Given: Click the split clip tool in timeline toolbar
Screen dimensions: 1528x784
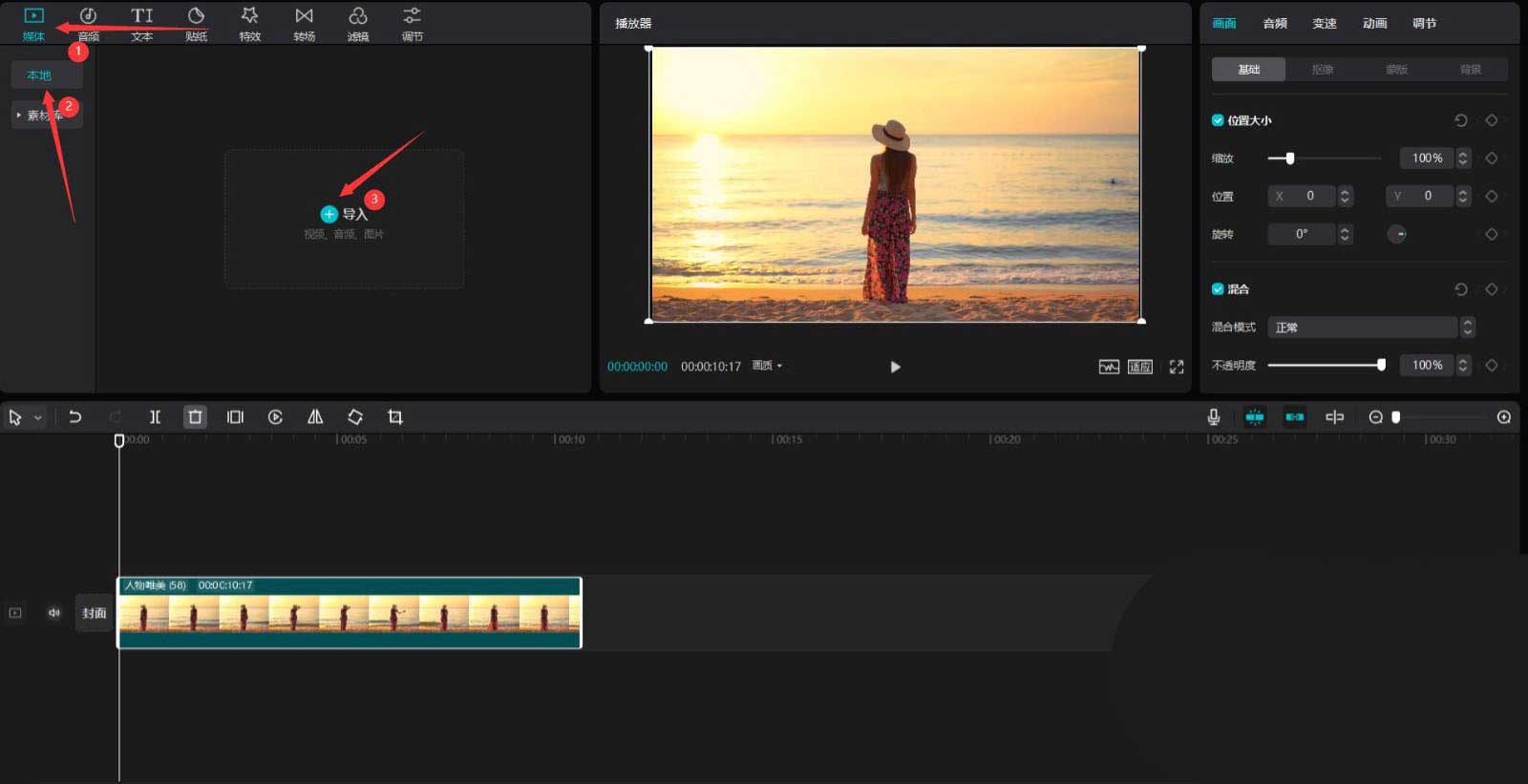Looking at the screenshot, I should 155,417.
